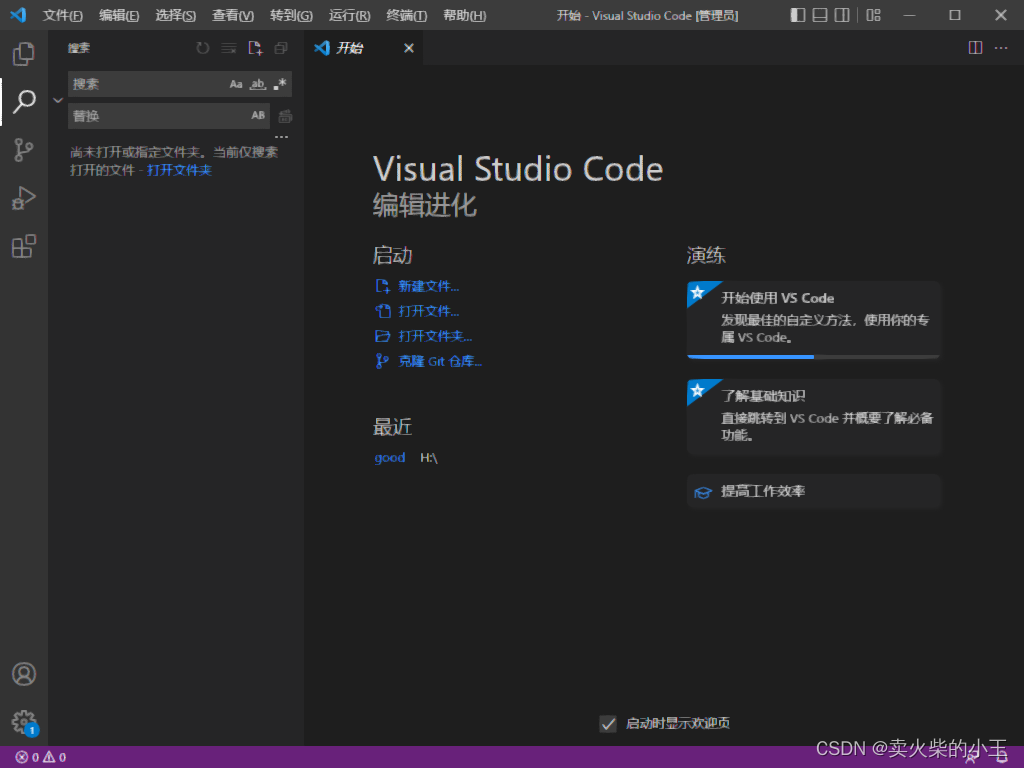
Task: Click the H:\ recent path text
Action: [x=428, y=458]
